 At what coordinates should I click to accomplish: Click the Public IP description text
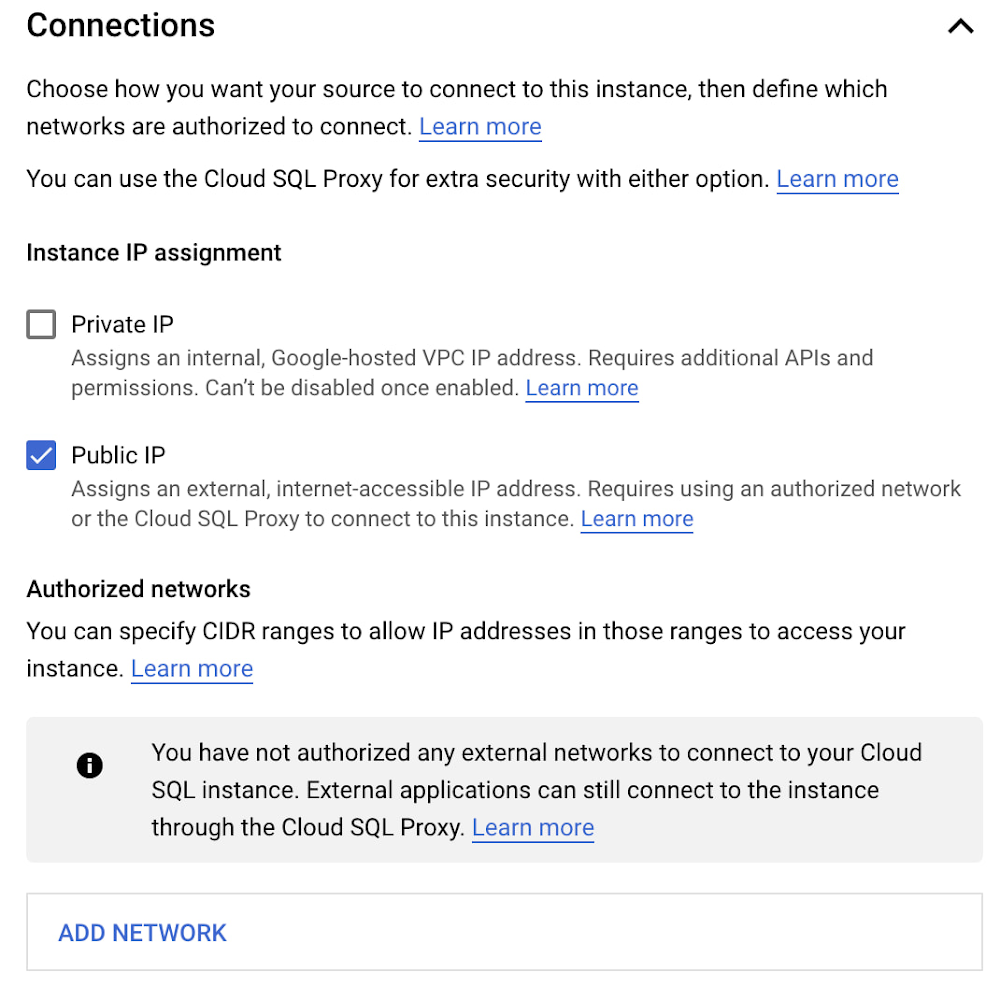(x=515, y=489)
